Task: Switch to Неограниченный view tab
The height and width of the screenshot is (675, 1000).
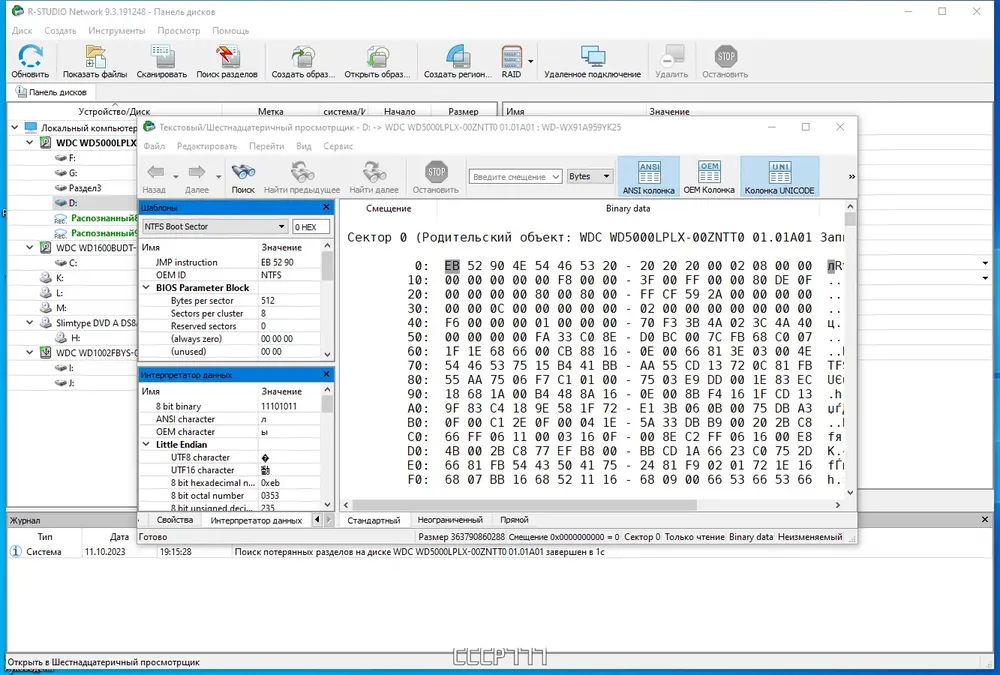Action: click(450, 520)
